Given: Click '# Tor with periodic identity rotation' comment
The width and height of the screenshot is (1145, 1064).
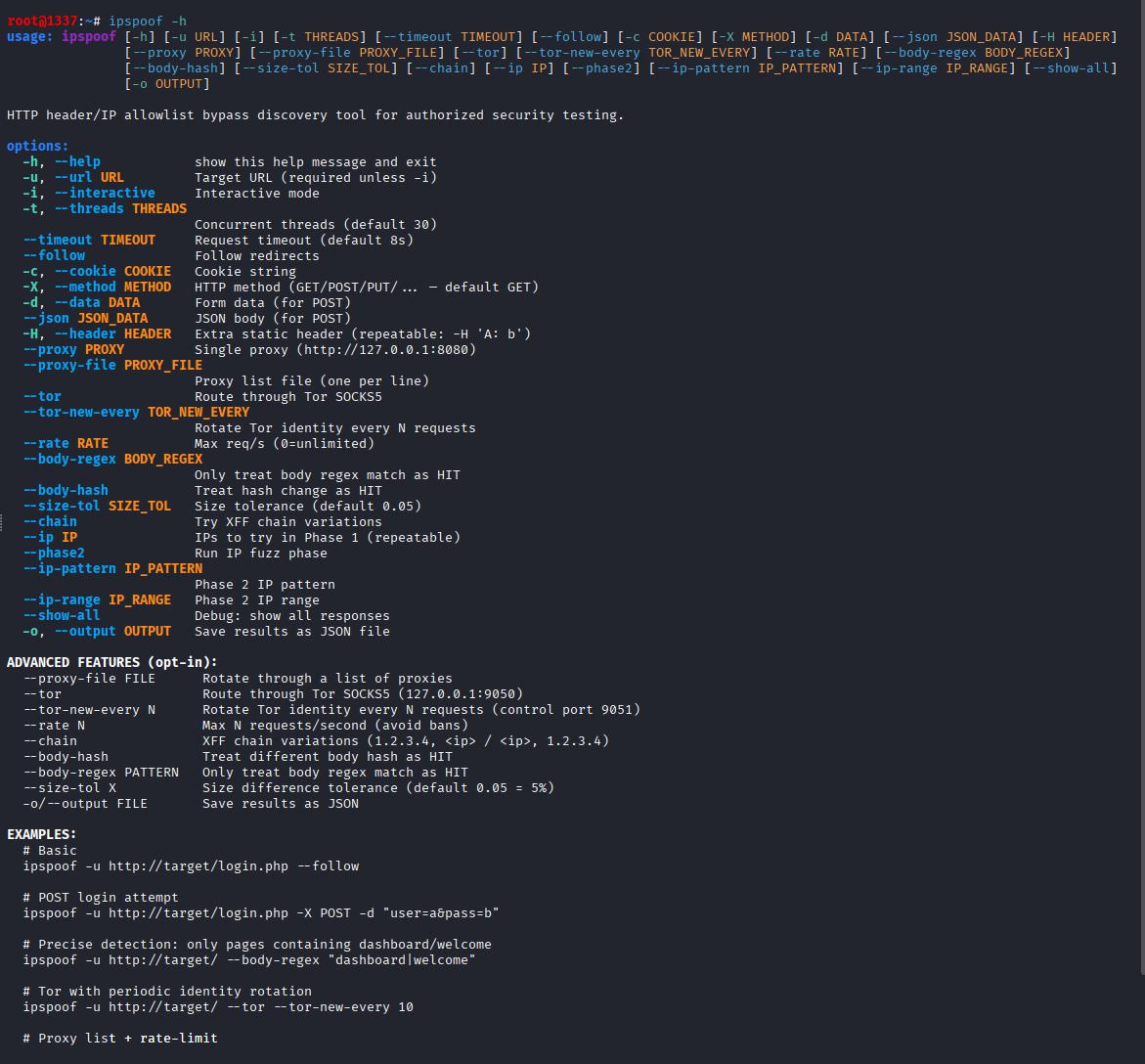Looking at the screenshot, I should point(167,992).
